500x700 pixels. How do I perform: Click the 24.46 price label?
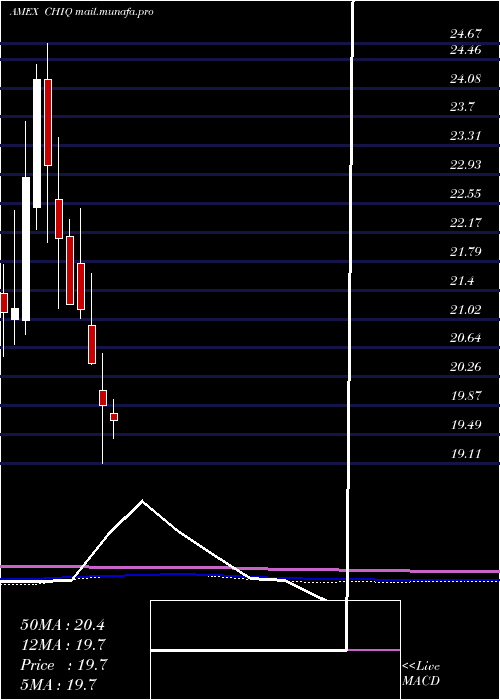466,50
